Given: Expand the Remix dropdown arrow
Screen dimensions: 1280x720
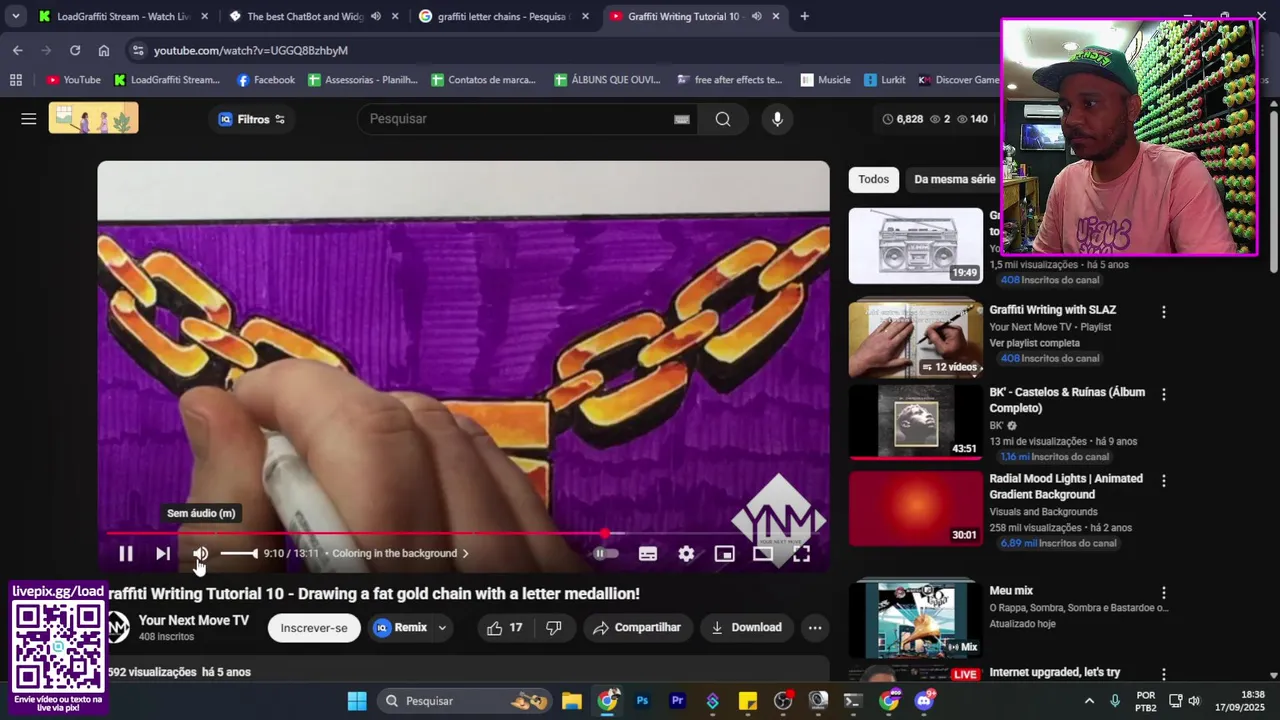Looking at the screenshot, I should click(x=442, y=628).
